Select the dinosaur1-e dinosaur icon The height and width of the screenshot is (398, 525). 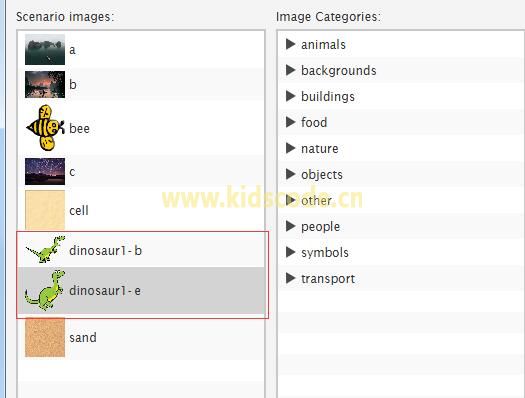[45, 290]
